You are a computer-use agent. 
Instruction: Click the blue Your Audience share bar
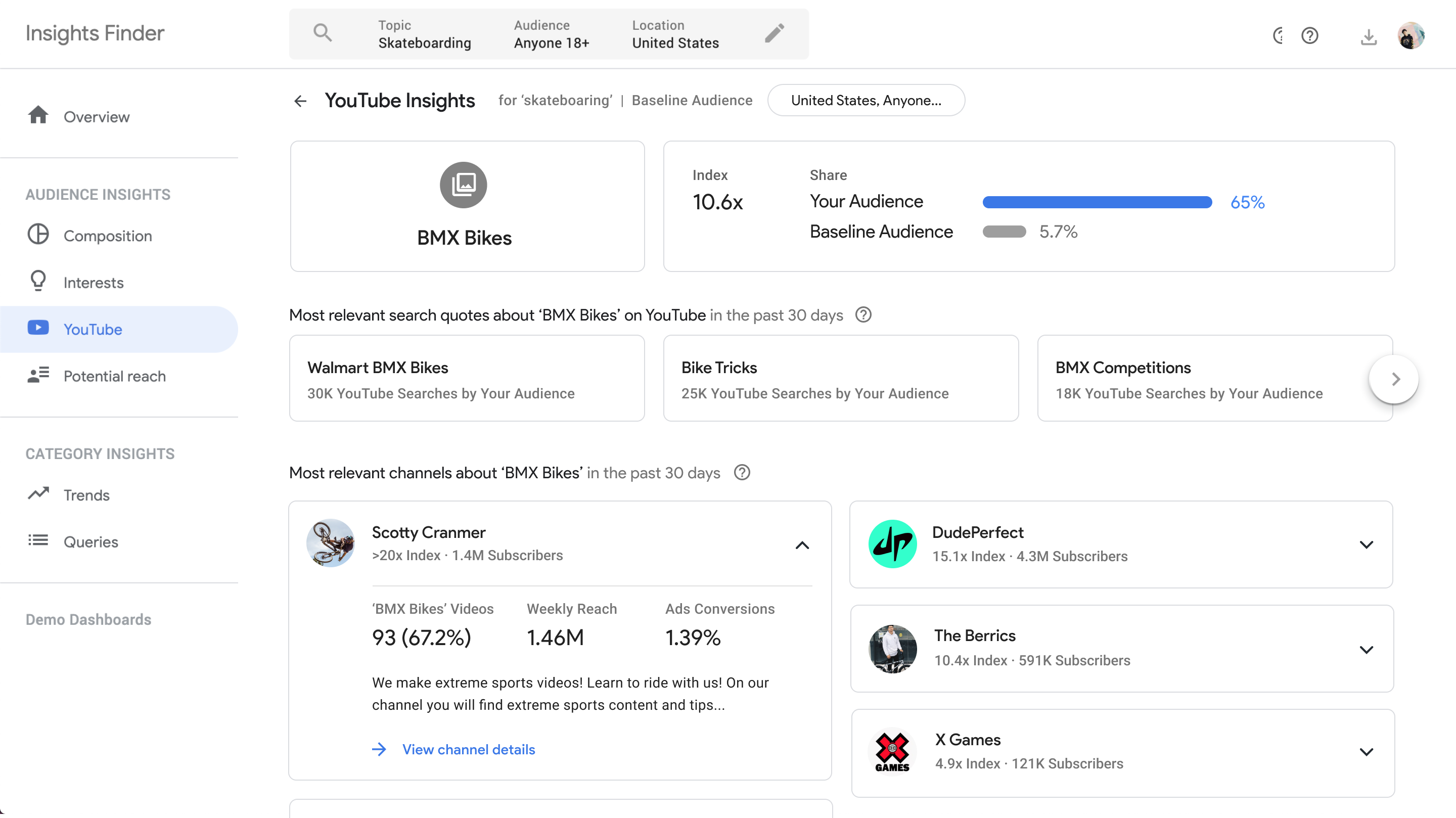1097,202
